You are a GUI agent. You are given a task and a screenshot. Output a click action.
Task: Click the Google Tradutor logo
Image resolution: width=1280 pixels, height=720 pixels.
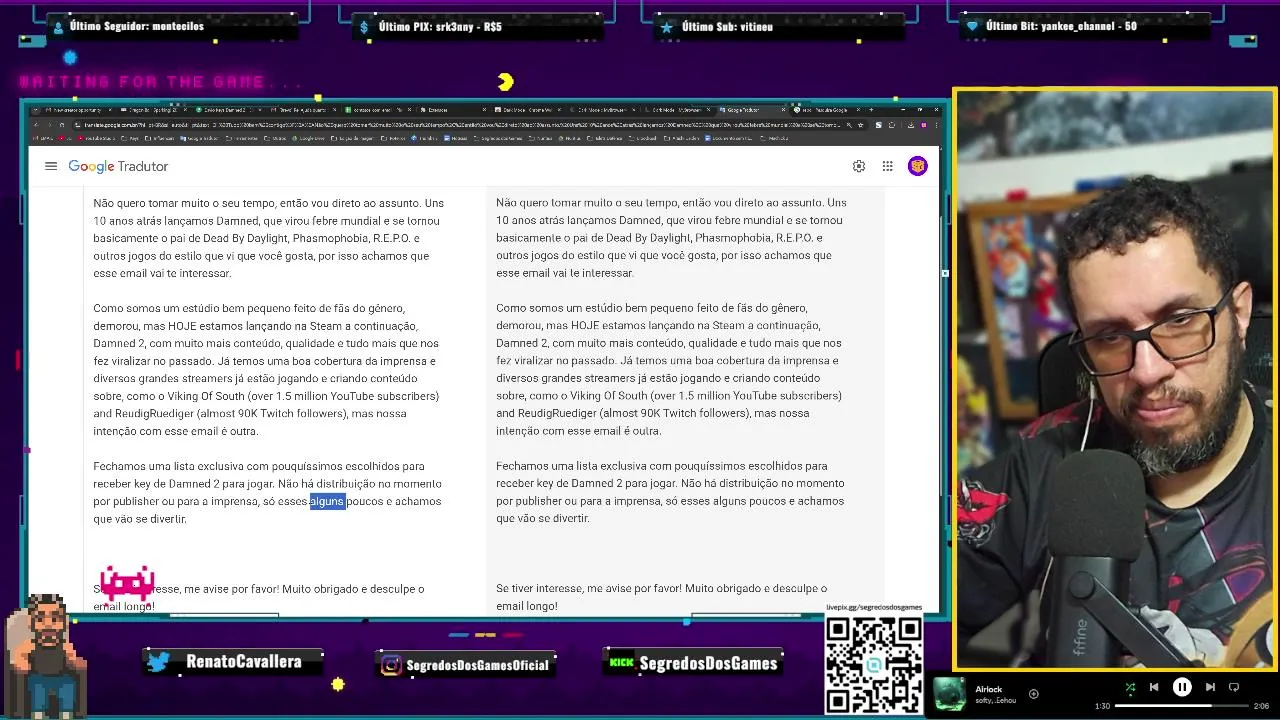(118, 166)
